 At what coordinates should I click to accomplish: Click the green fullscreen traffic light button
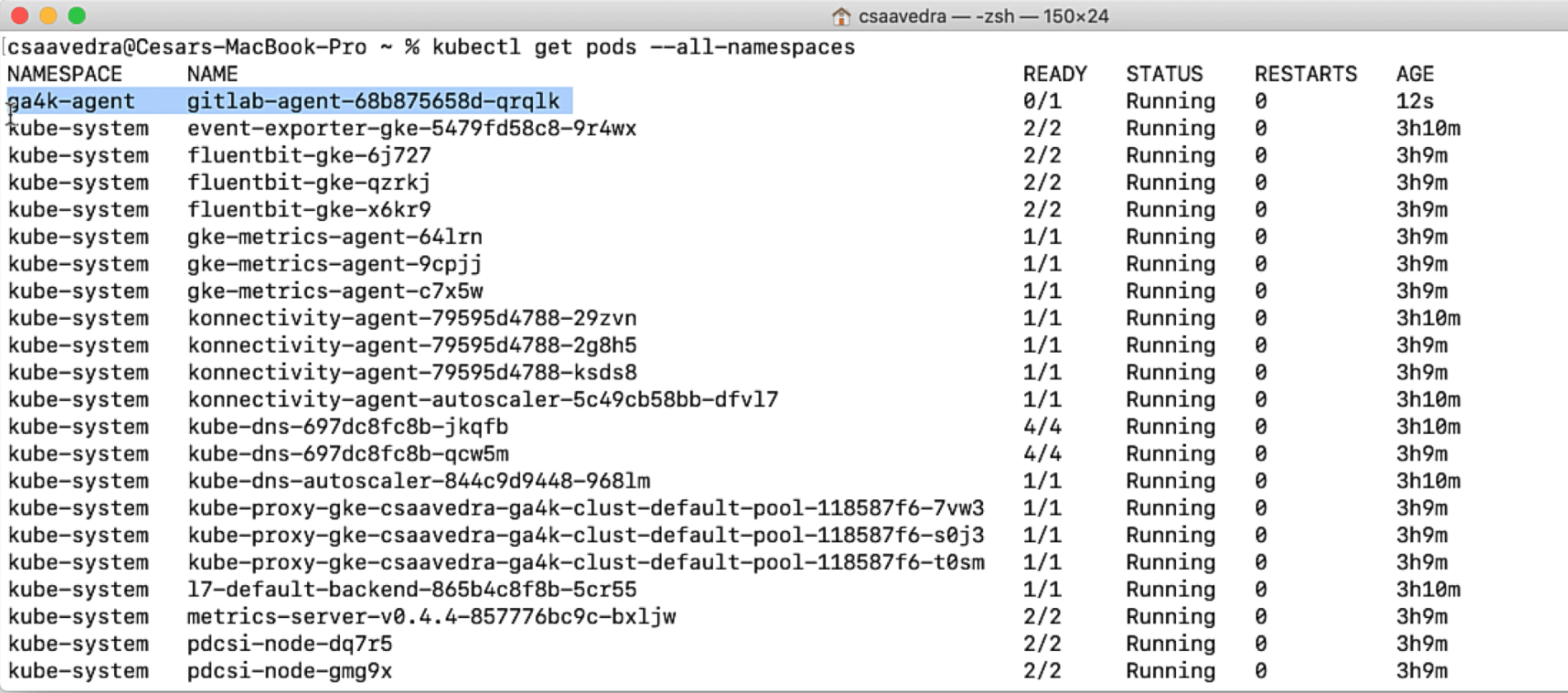[78, 14]
